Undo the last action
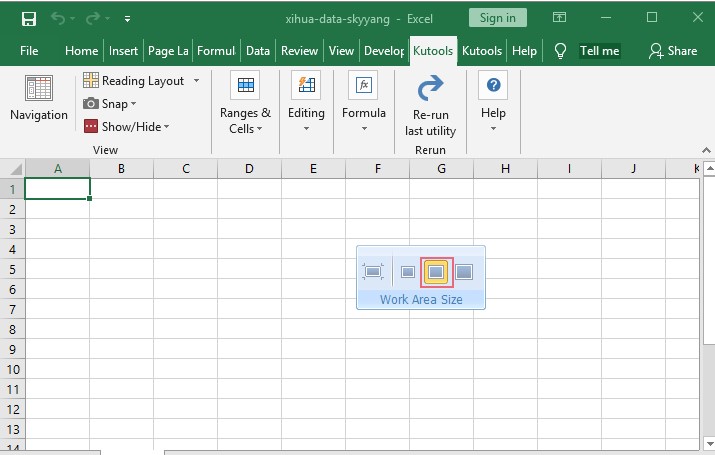The width and height of the screenshot is (715, 455). [x=58, y=18]
